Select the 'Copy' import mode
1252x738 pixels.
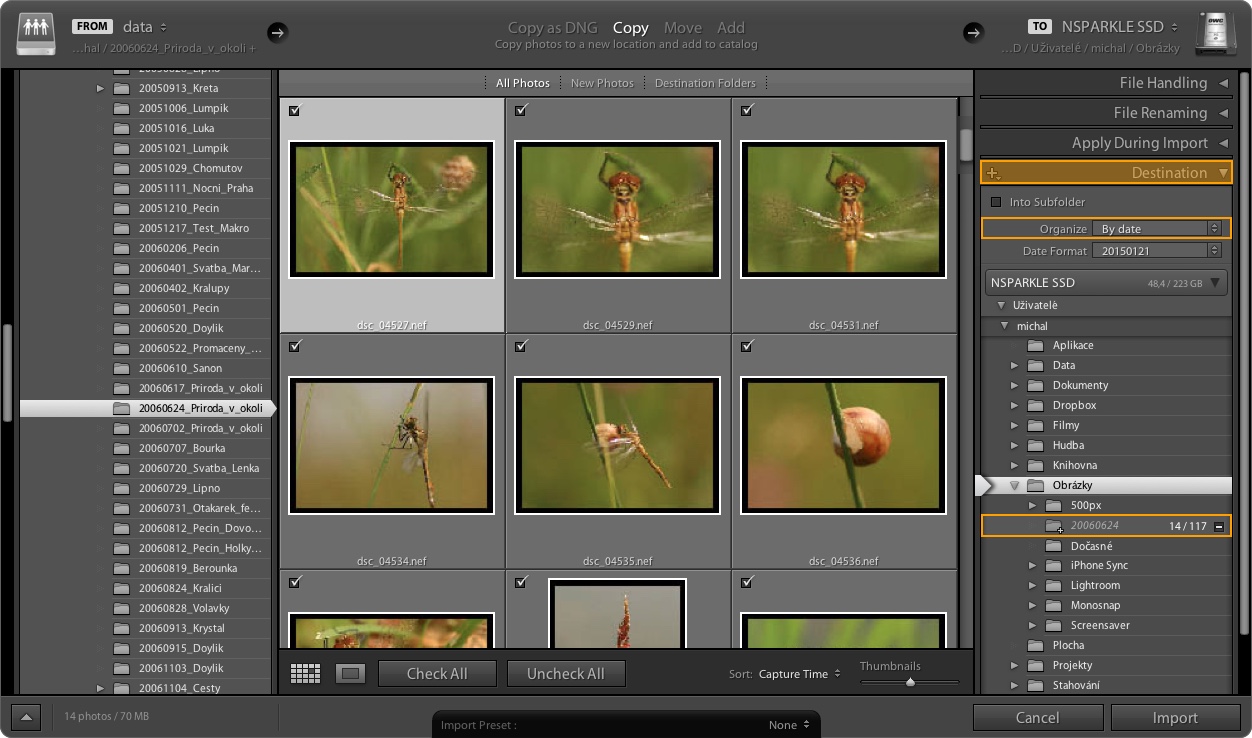(630, 28)
